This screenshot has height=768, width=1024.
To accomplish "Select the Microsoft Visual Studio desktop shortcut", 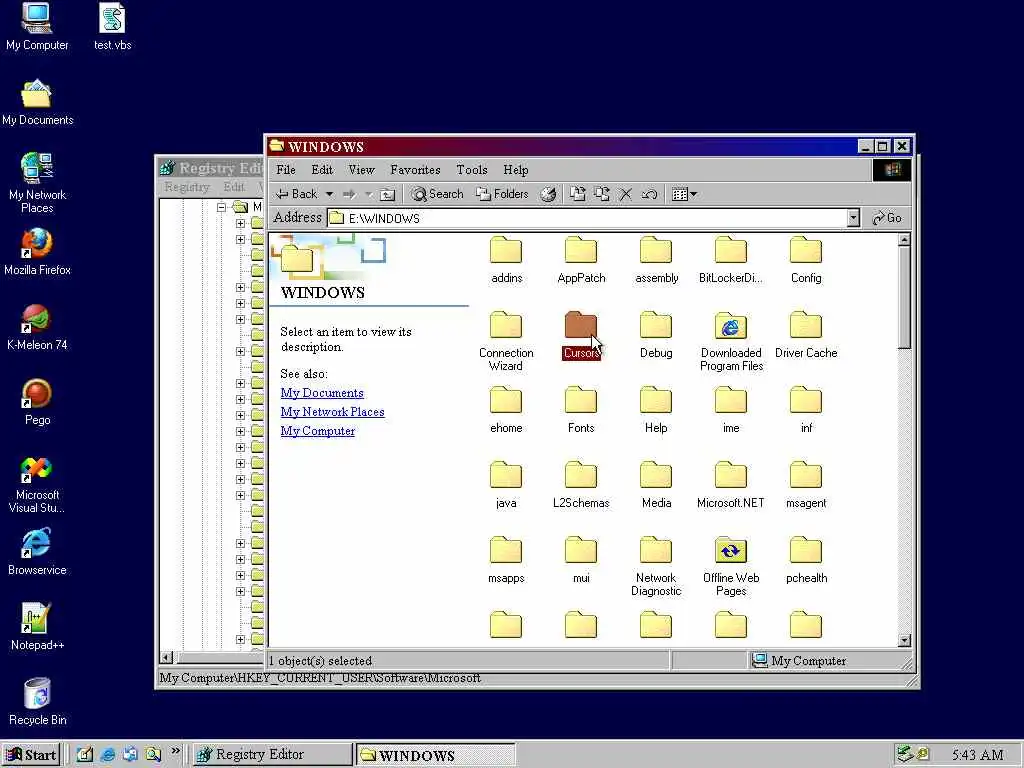I will [37, 485].
